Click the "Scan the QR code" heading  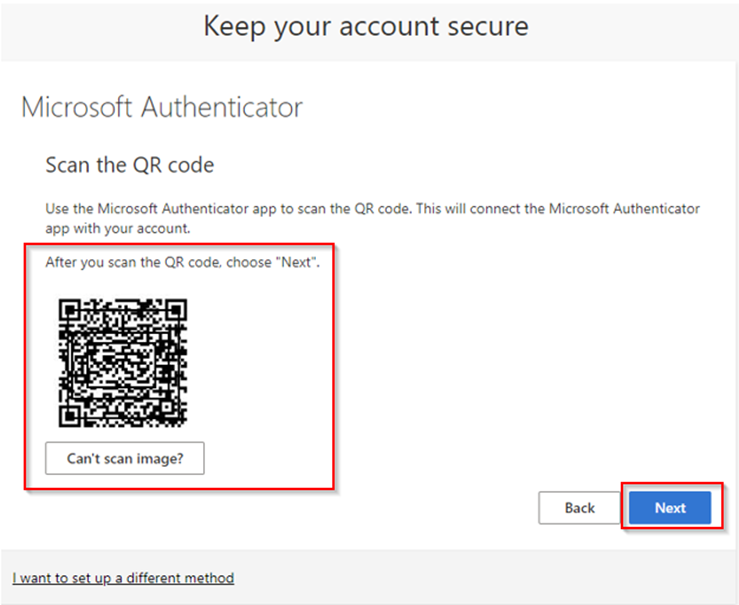130,165
